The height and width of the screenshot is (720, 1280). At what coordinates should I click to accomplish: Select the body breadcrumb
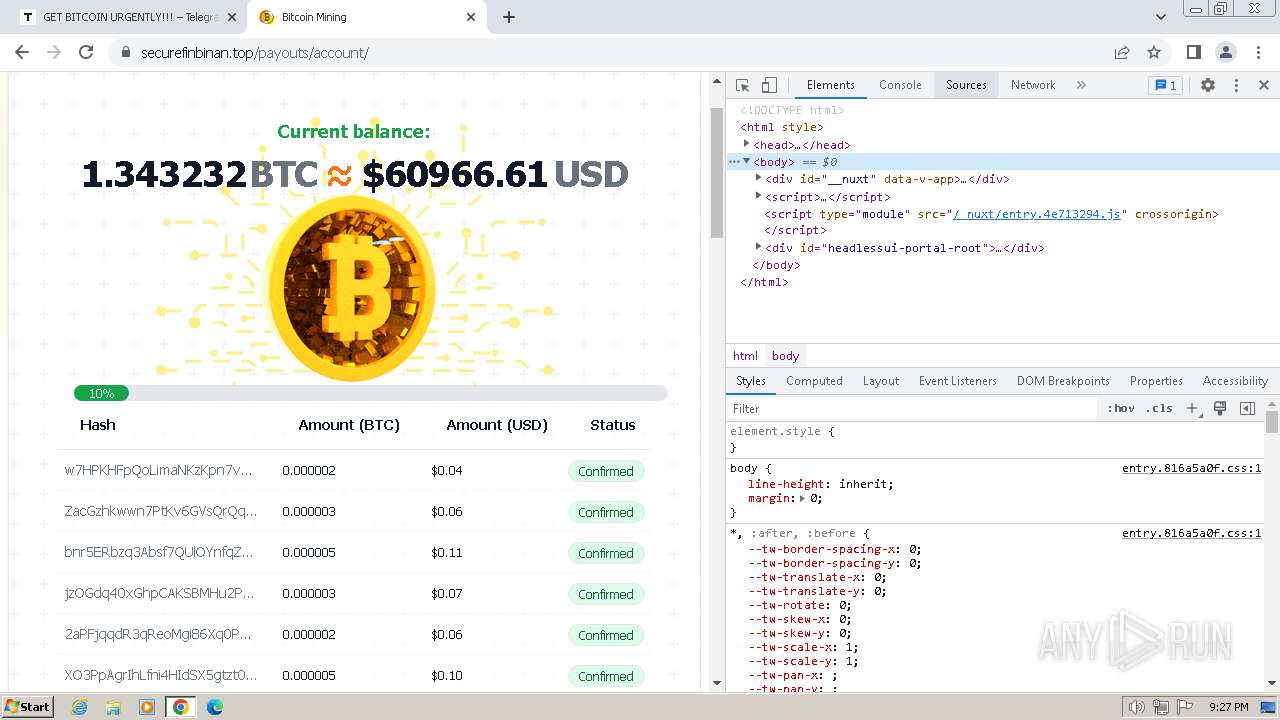pyautogui.click(x=785, y=356)
